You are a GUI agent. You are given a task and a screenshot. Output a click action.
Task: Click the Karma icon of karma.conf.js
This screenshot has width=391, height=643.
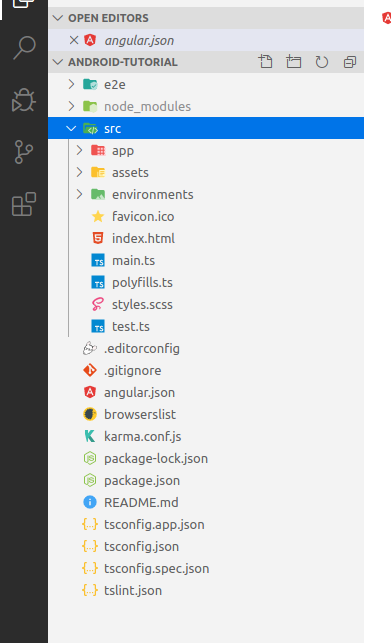pos(90,436)
